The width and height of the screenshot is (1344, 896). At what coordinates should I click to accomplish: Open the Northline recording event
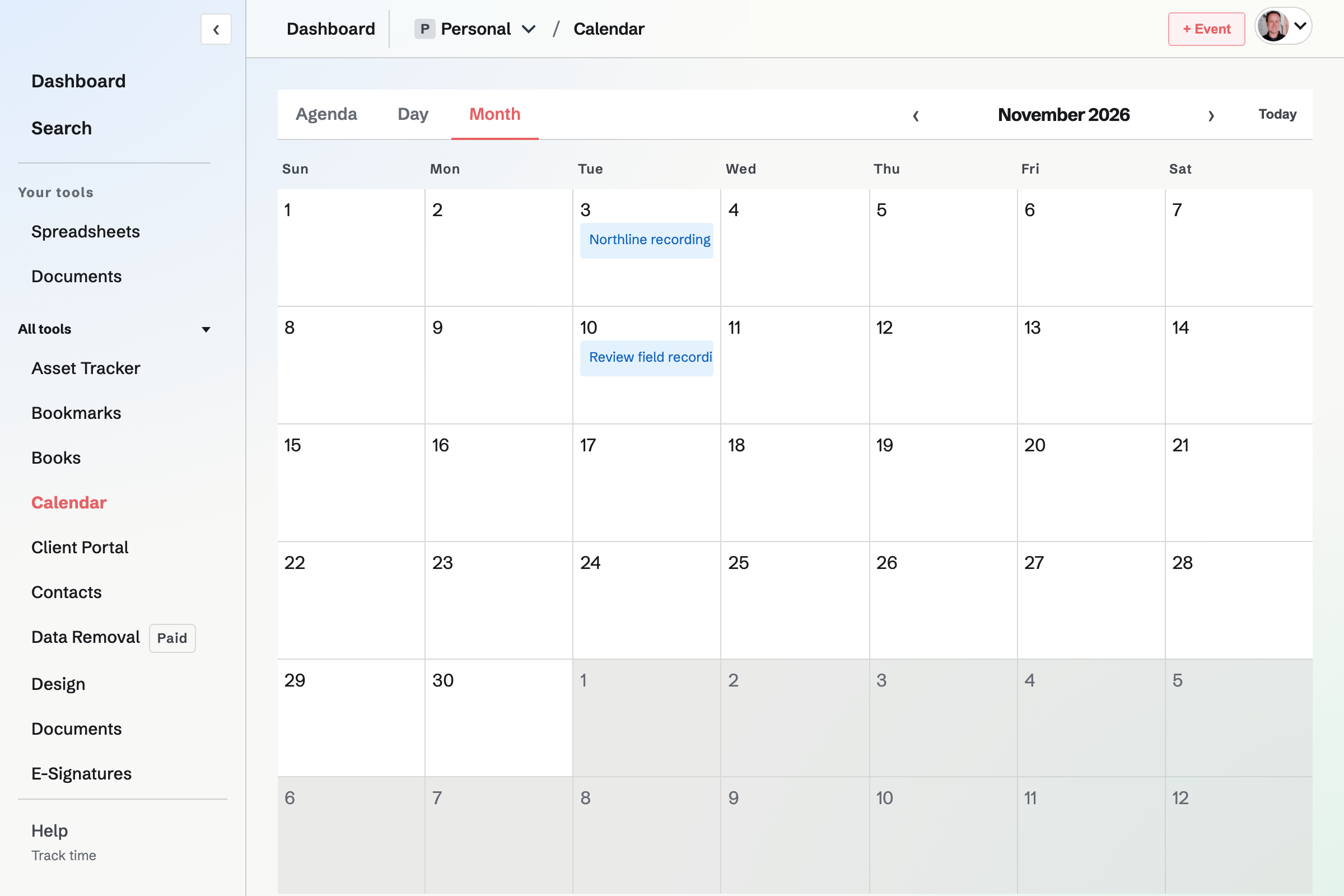(646, 240)
